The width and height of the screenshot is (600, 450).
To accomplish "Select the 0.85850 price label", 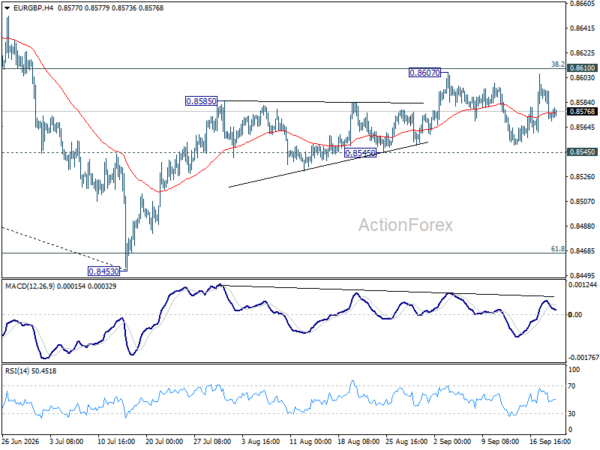I will point(201,101).
